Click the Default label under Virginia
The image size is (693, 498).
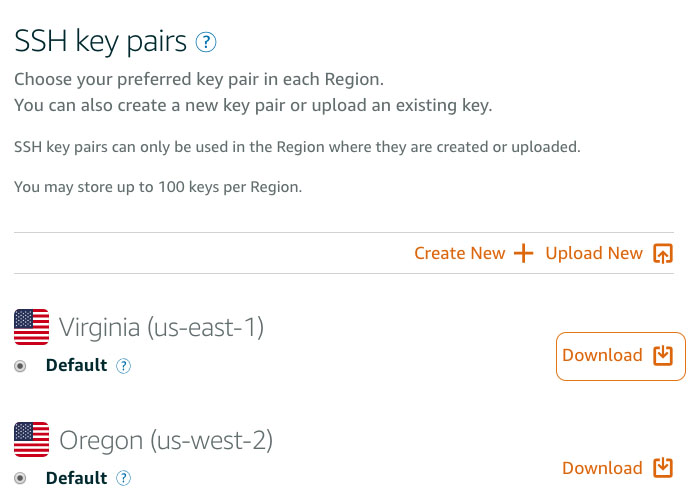76,366
